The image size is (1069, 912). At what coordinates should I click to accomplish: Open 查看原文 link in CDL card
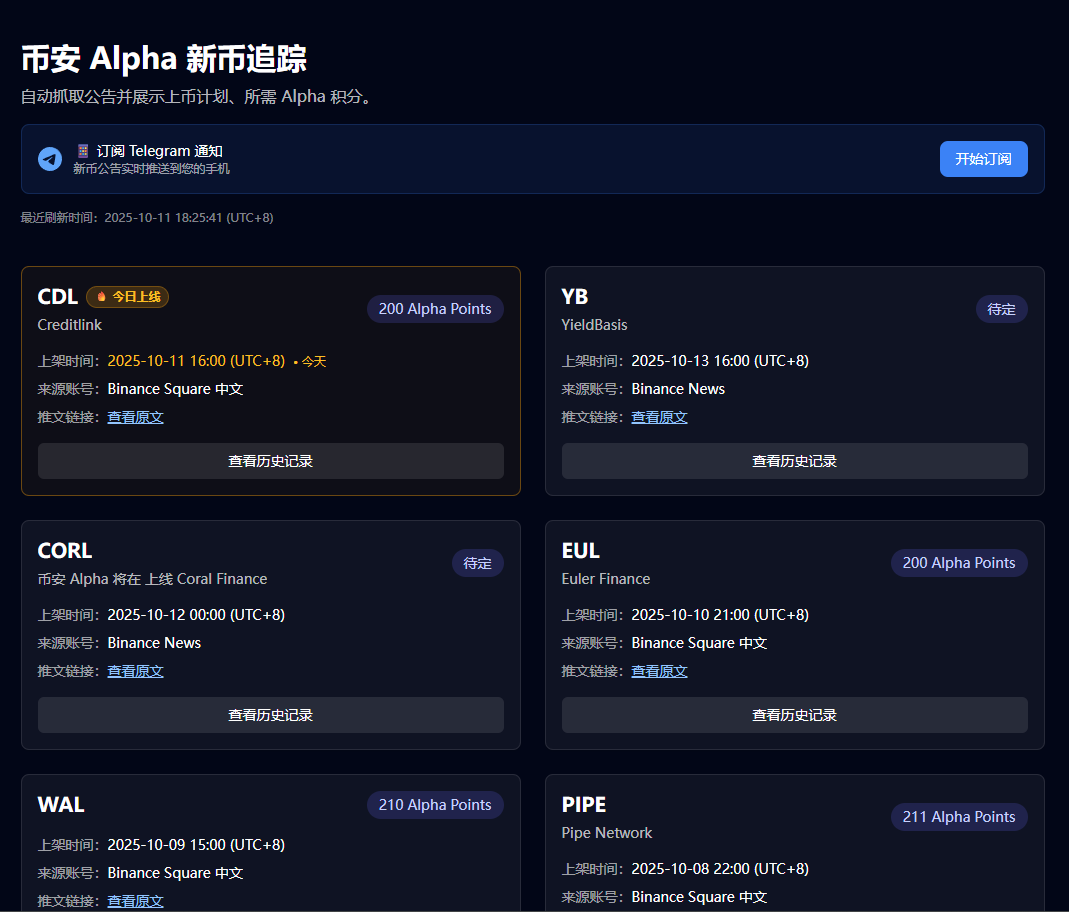click(135, 417)
